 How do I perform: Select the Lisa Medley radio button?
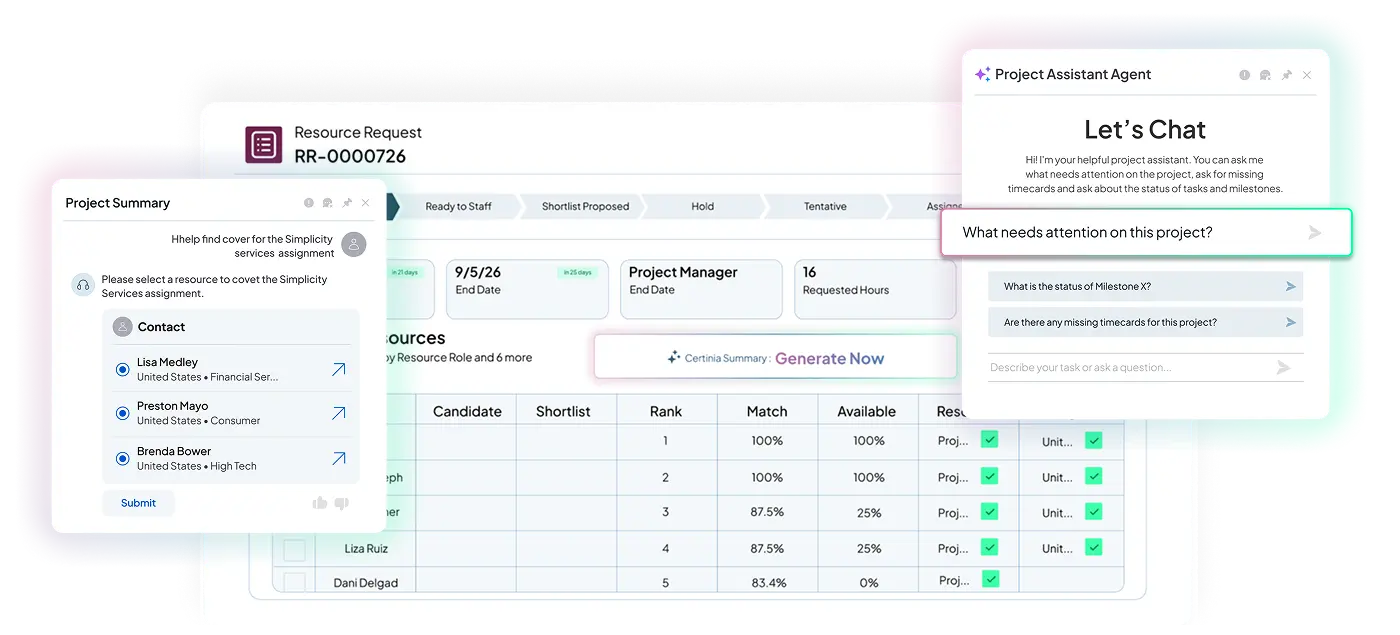pyautogui.click(x=123, y=370)
